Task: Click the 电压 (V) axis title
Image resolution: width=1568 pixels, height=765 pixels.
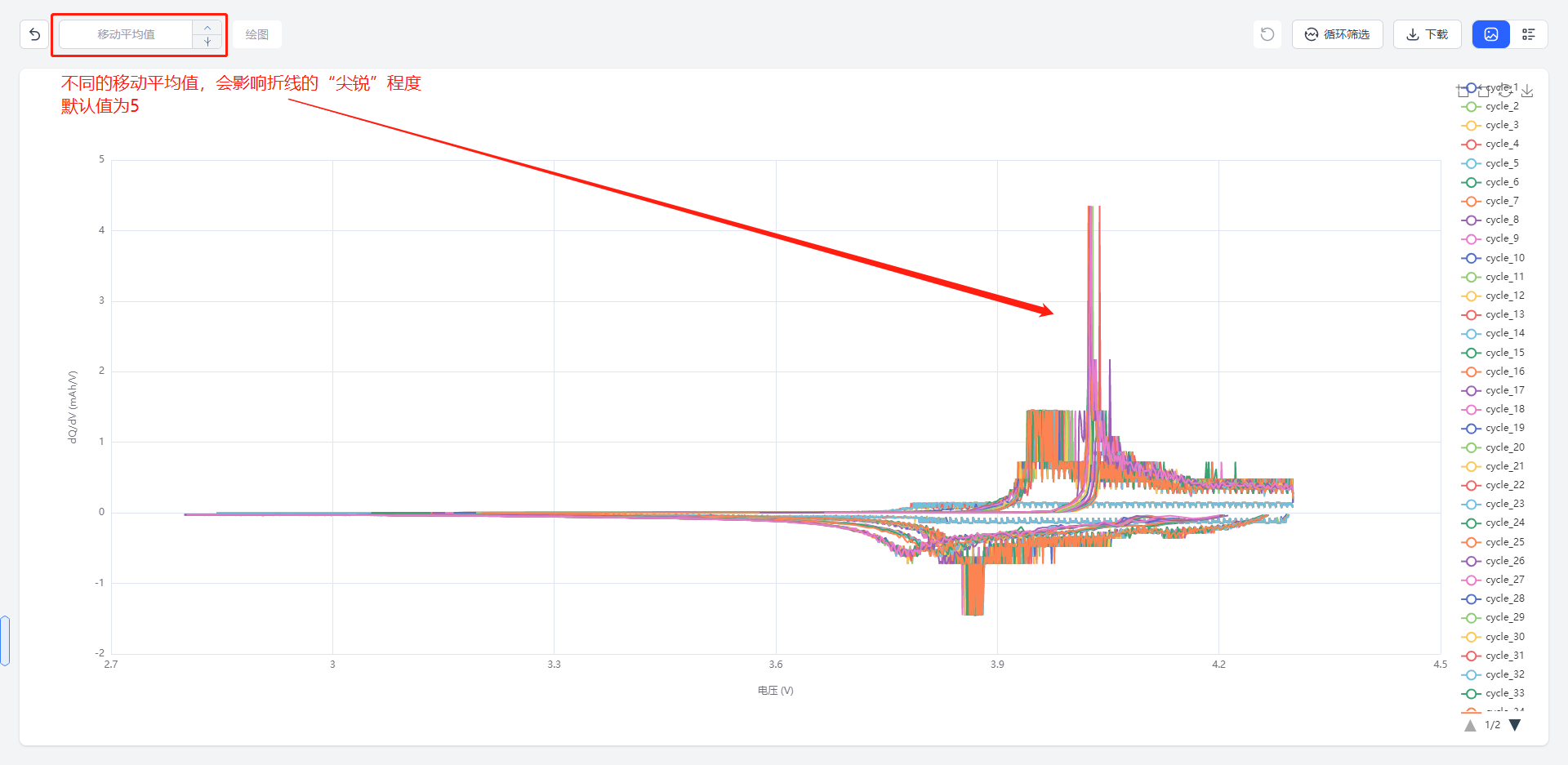Action: click(x=775, y=691)
